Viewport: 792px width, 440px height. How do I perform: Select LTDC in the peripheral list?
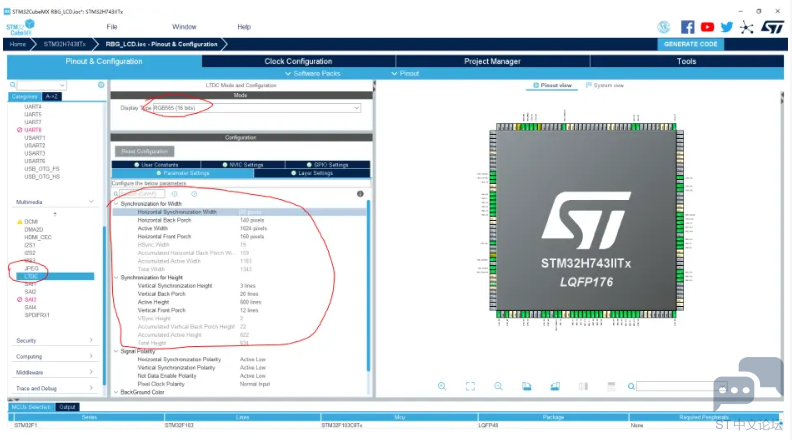55,276
